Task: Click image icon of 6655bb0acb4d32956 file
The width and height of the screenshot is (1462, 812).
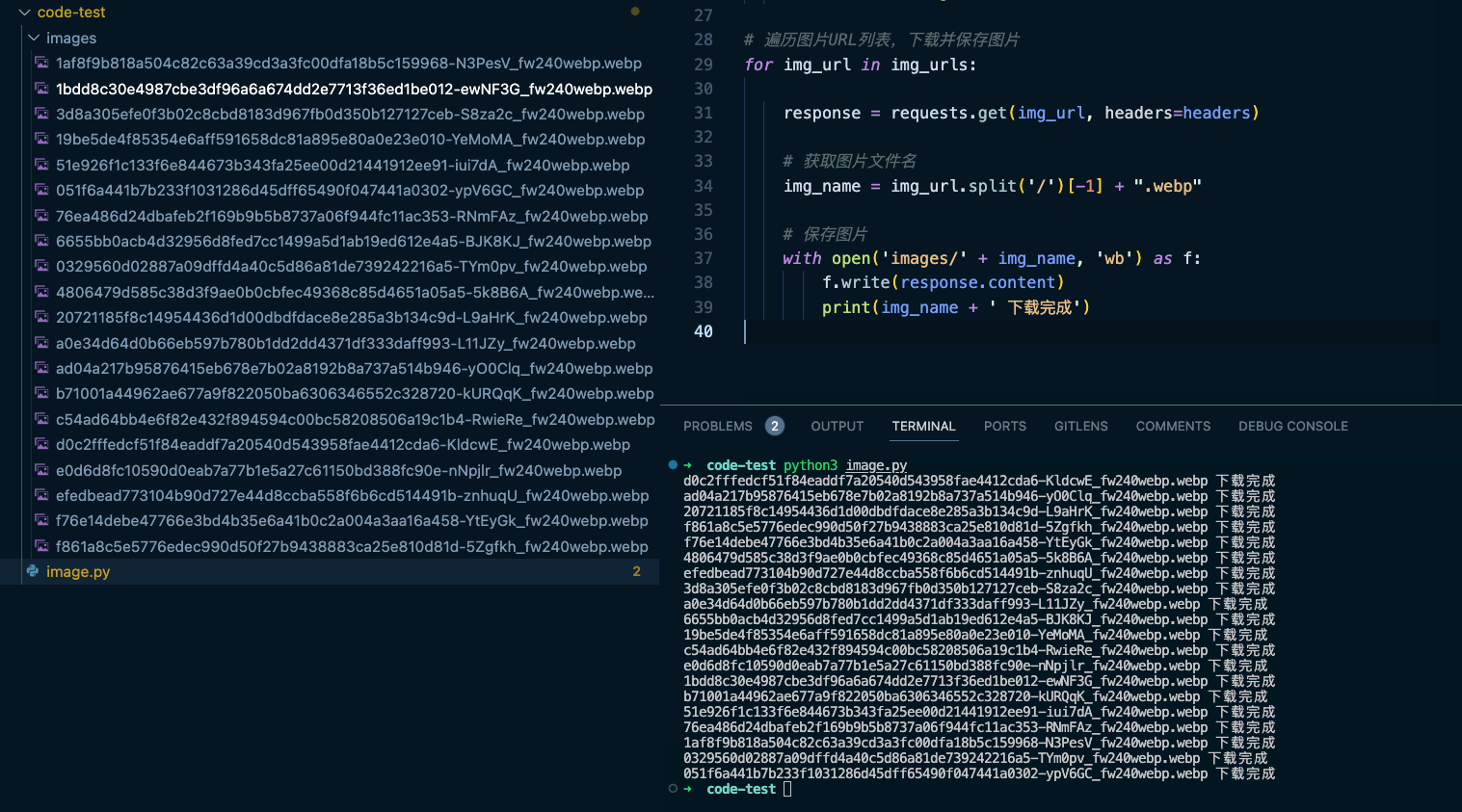Action: pyautogui.click(x=41, y=241)
